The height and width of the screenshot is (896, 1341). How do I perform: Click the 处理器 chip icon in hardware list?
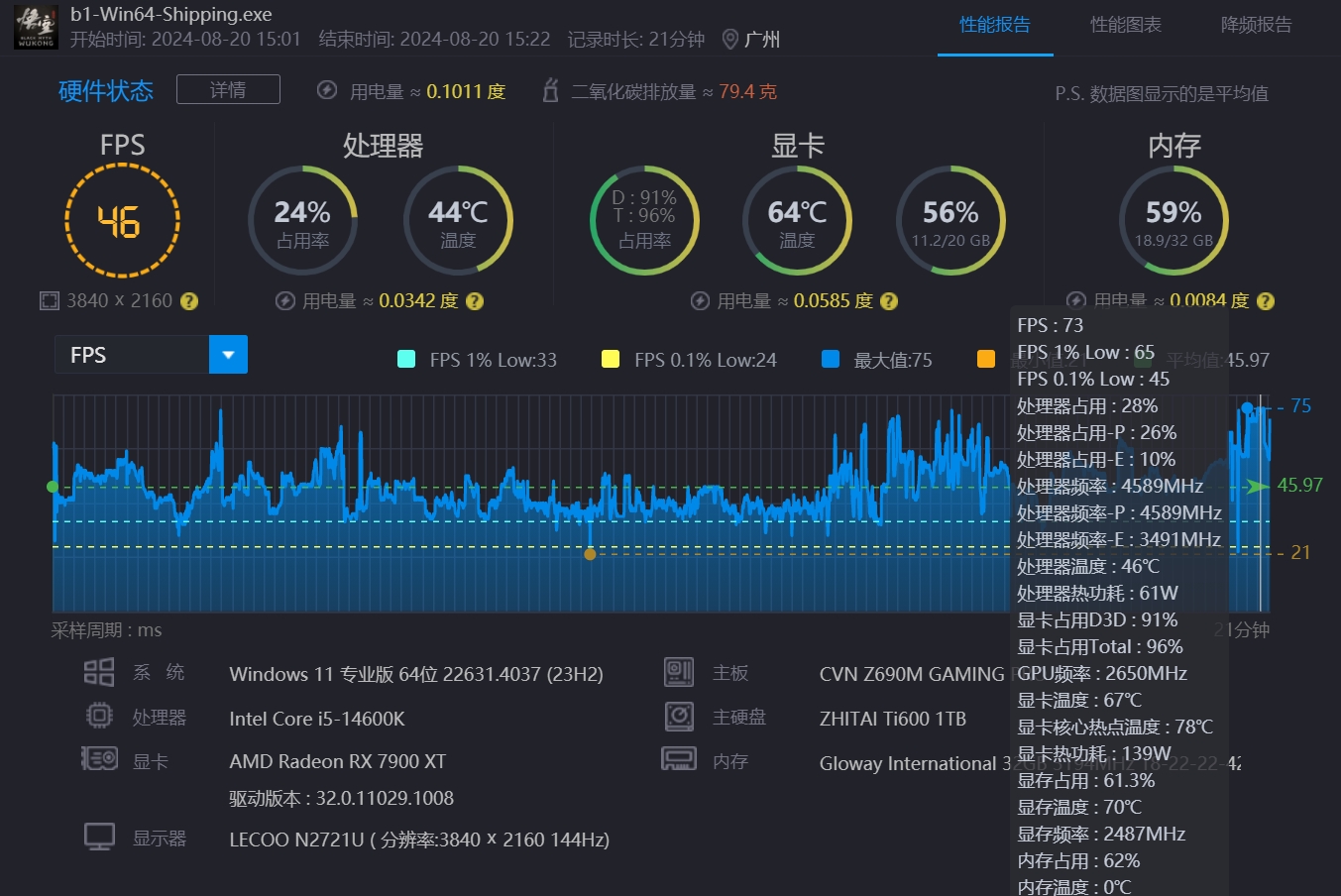(x=99, y=716)
